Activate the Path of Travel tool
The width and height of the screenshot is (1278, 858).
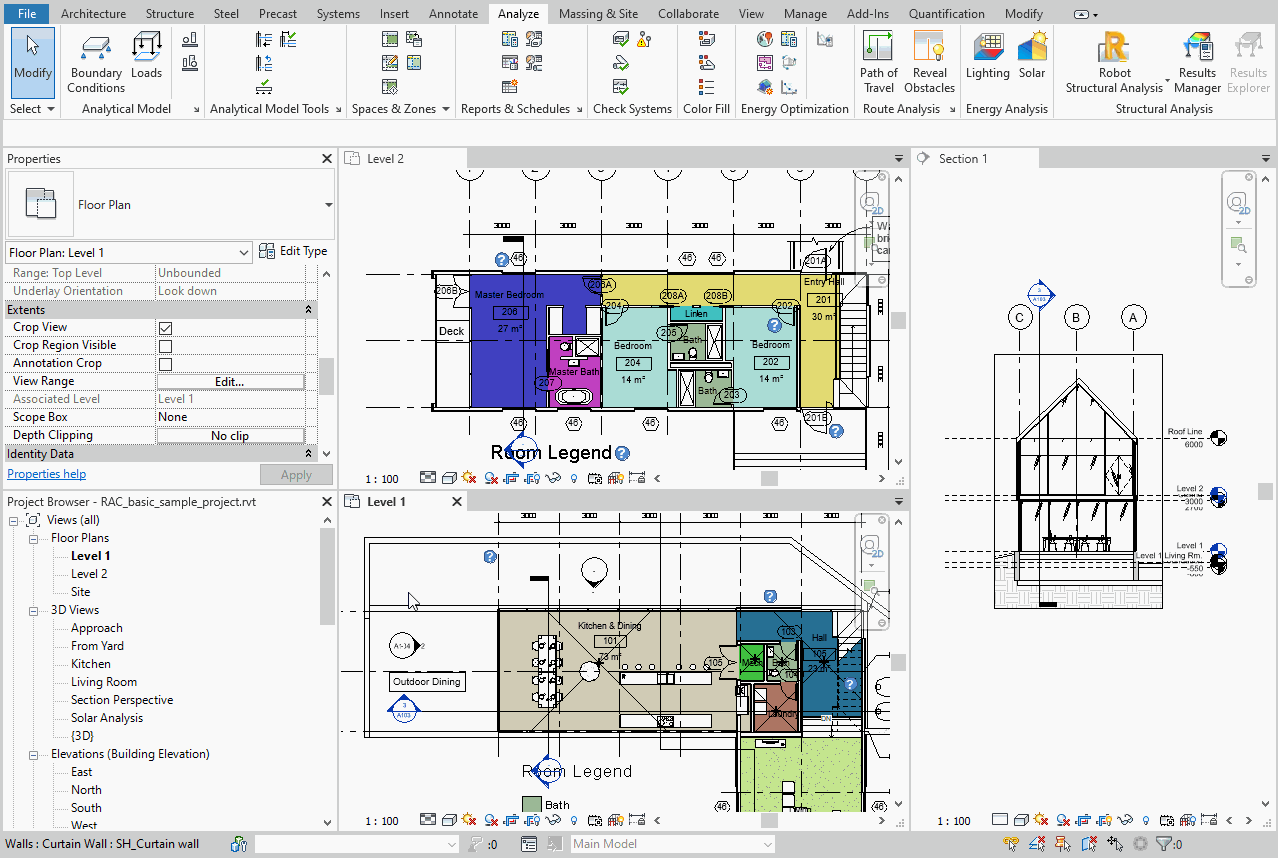click(878, 62)
